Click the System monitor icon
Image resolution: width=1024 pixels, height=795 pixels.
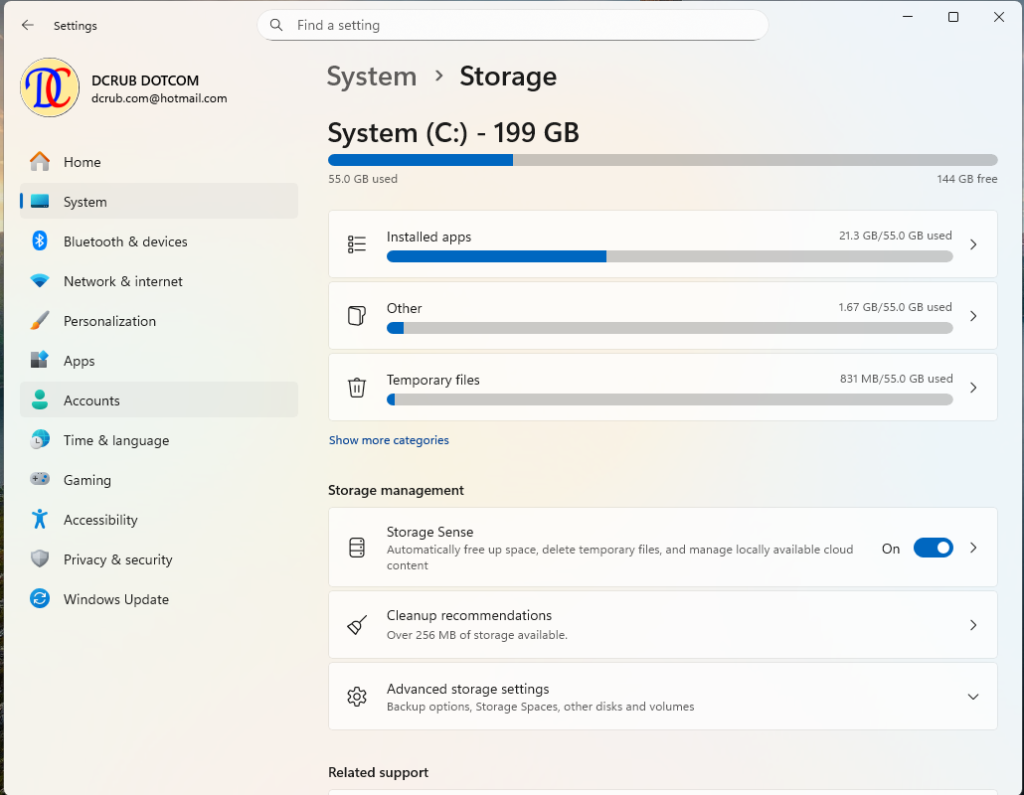(x=40, y=201)
